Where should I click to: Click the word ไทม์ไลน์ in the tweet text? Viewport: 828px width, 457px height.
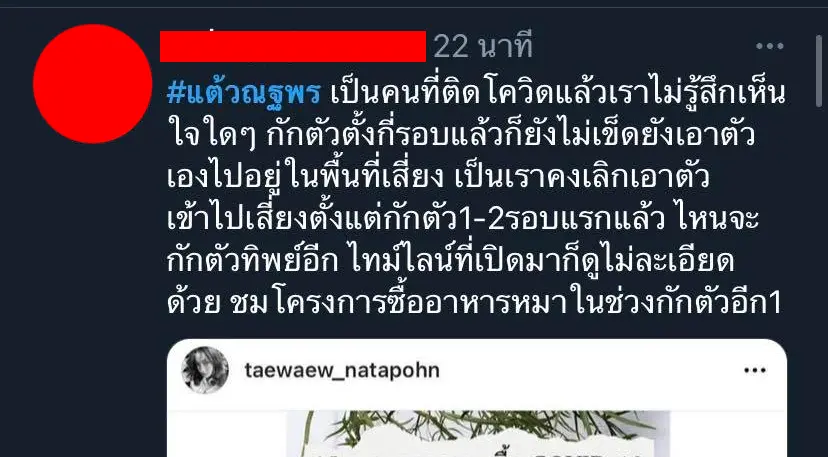401,260
